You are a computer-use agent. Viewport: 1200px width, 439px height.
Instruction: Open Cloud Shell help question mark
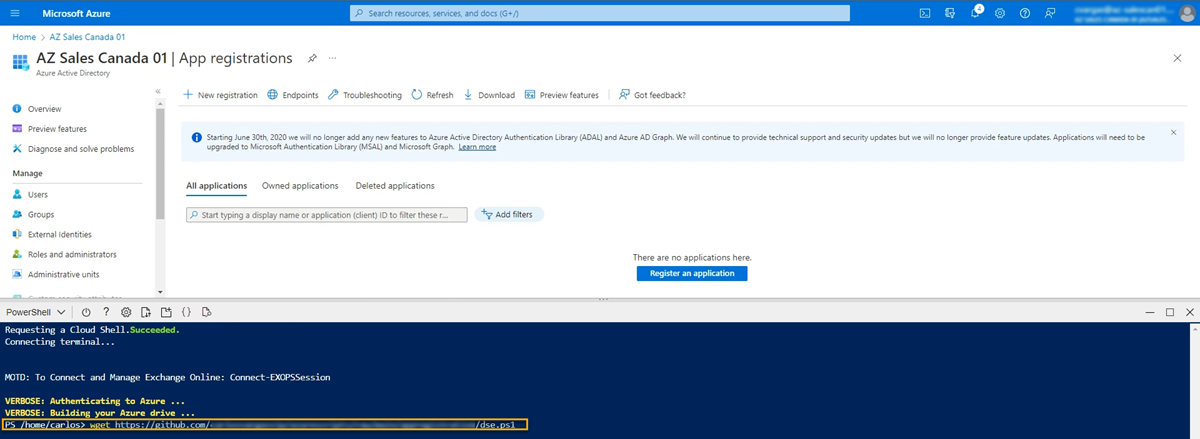pos(106,312)
